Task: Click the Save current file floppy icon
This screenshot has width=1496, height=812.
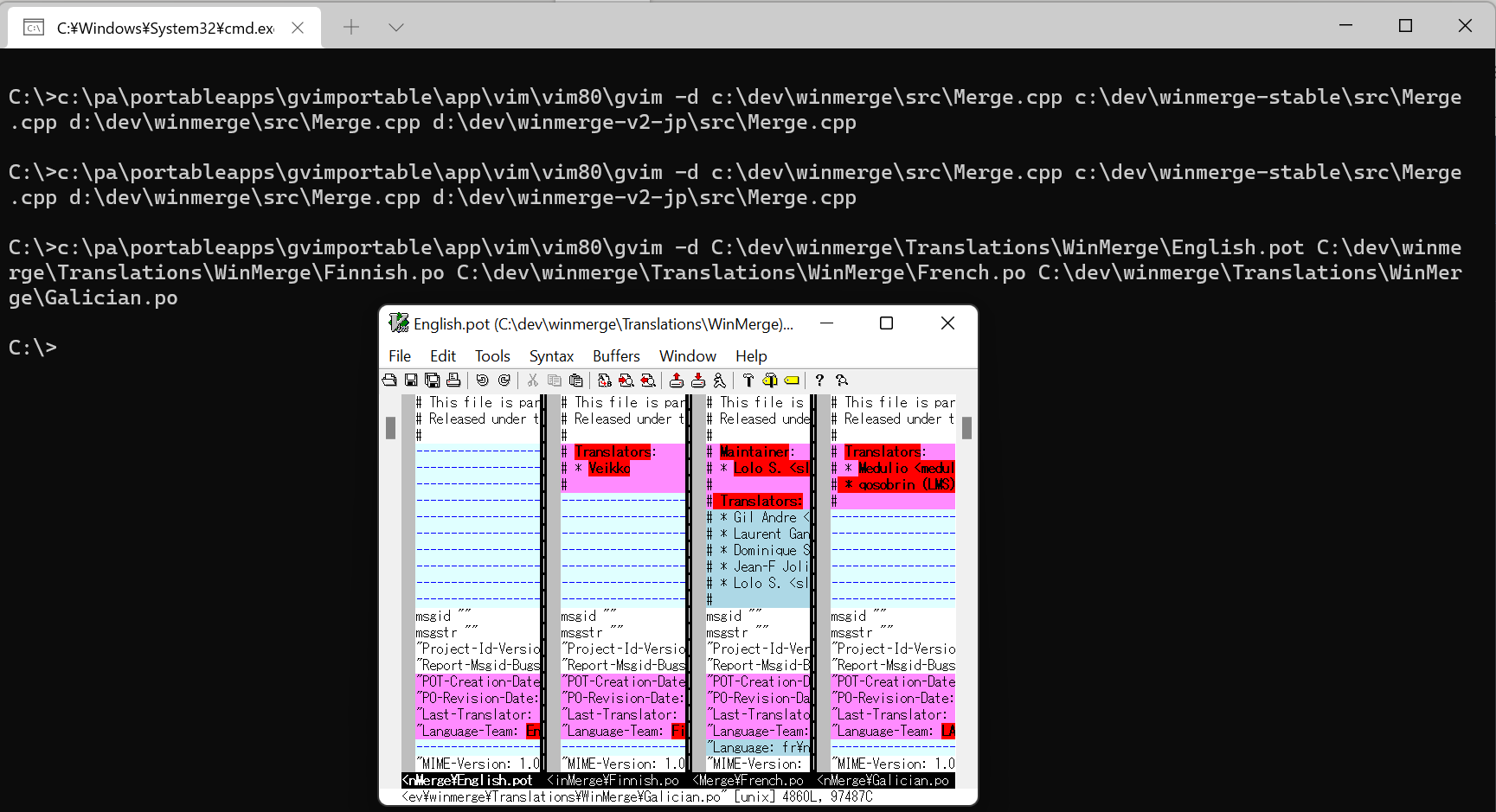Action: click(411, 380)
